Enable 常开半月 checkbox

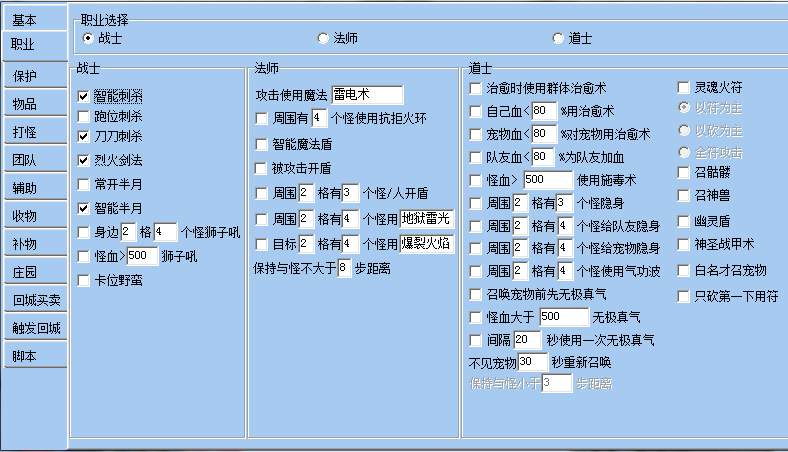83,185
